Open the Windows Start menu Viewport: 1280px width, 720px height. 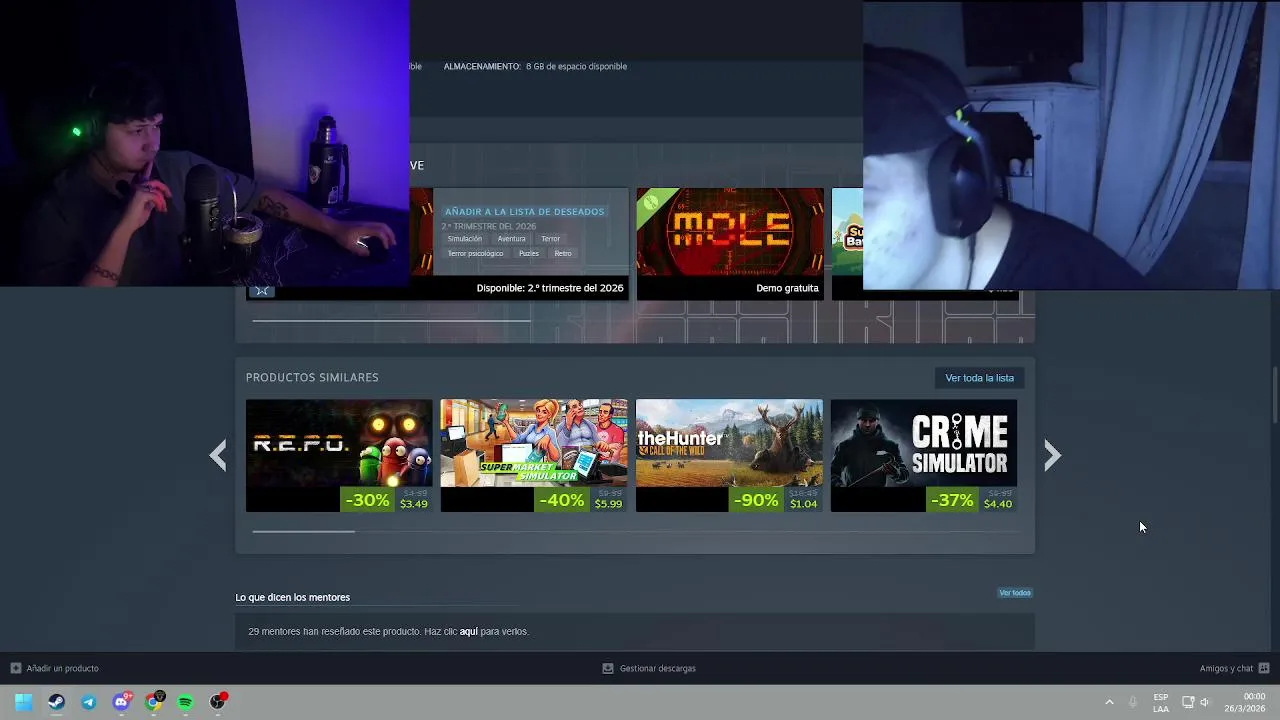[x=24, y=702]
